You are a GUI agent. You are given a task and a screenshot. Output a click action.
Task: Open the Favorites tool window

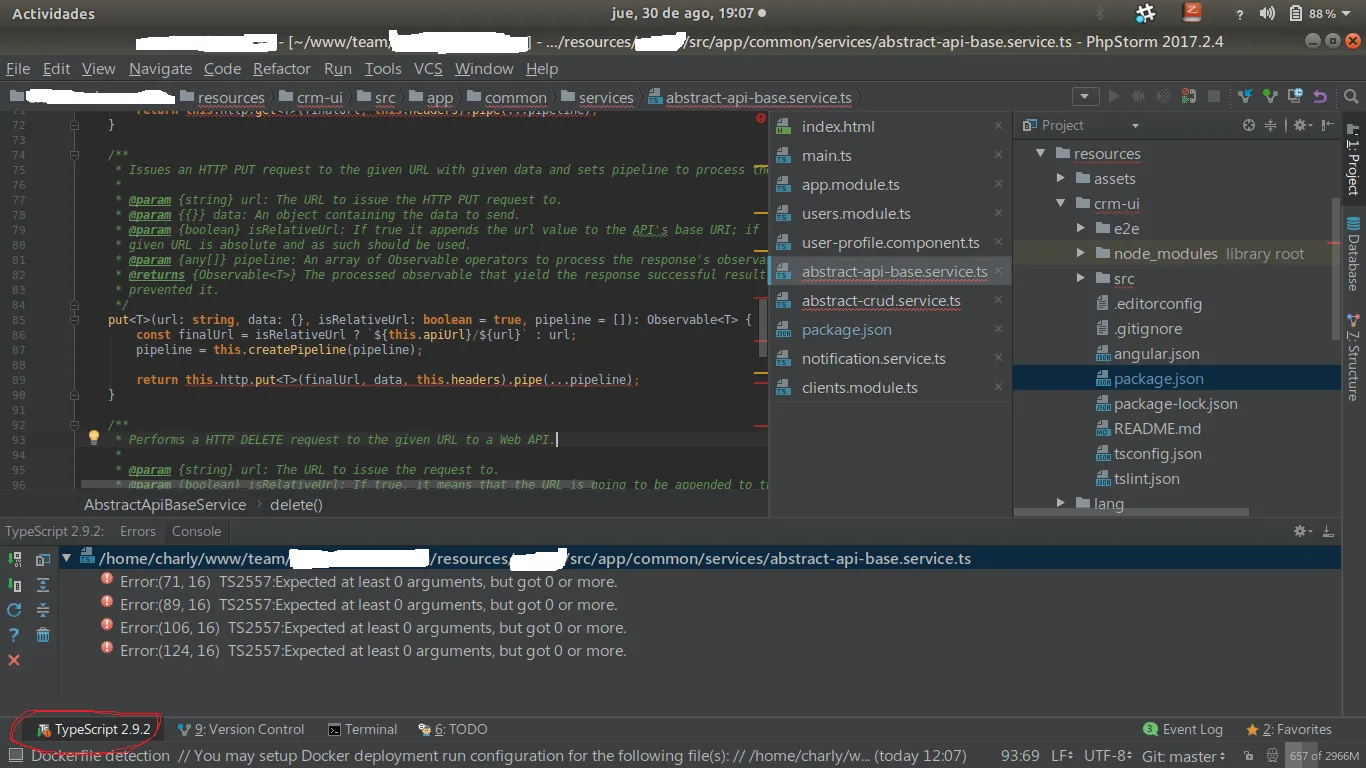(1289, 729)
